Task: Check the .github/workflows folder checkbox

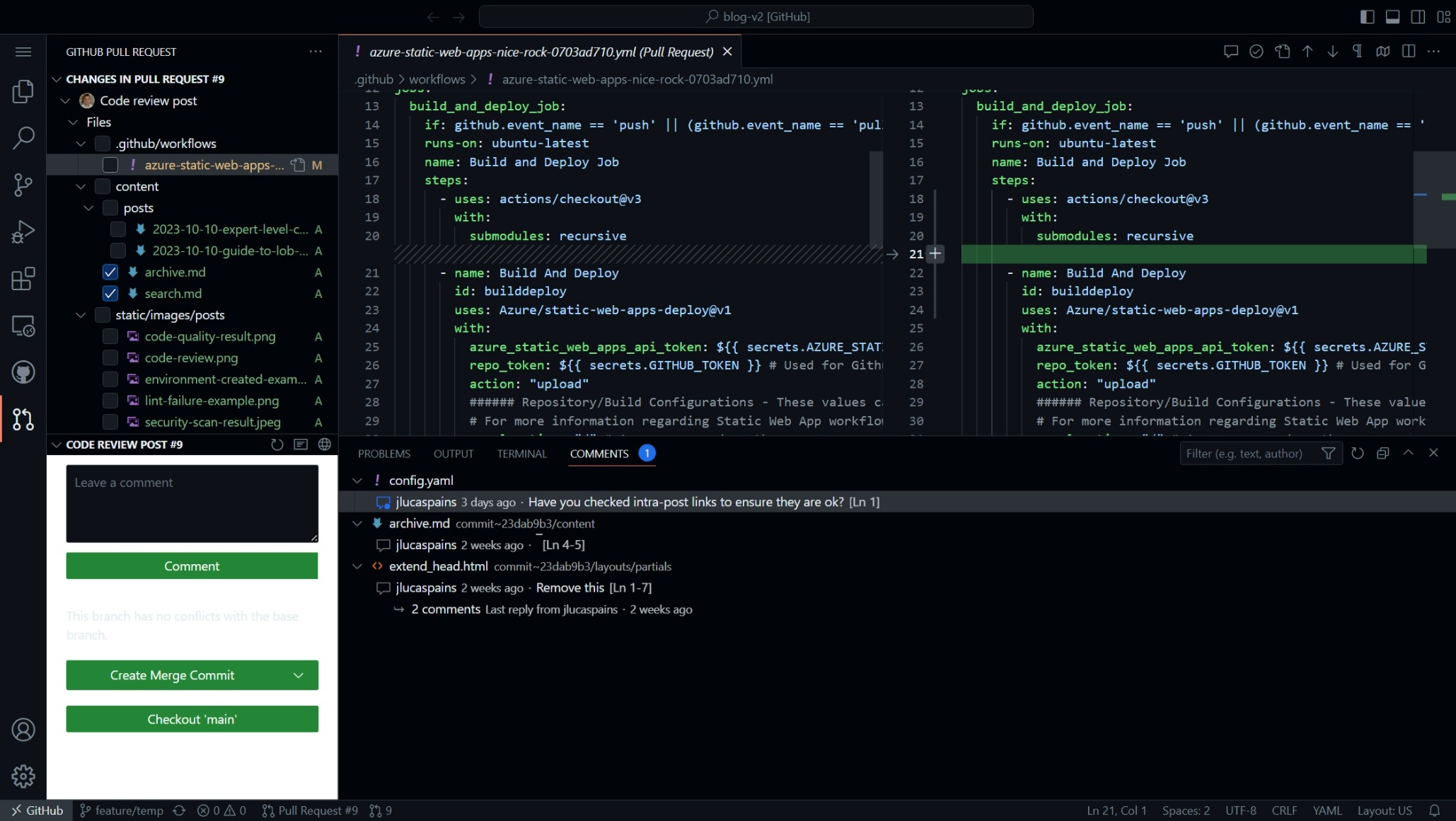Action: 103,144
